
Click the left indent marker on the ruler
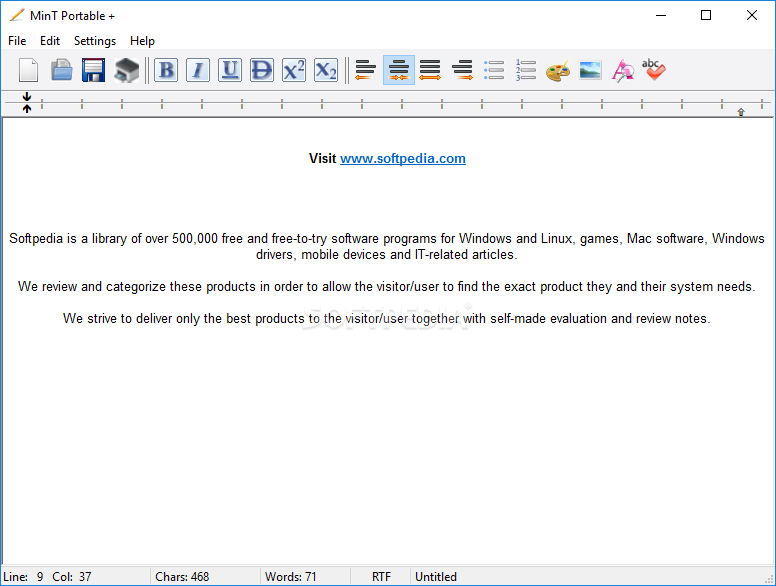[x=27, y=102]
